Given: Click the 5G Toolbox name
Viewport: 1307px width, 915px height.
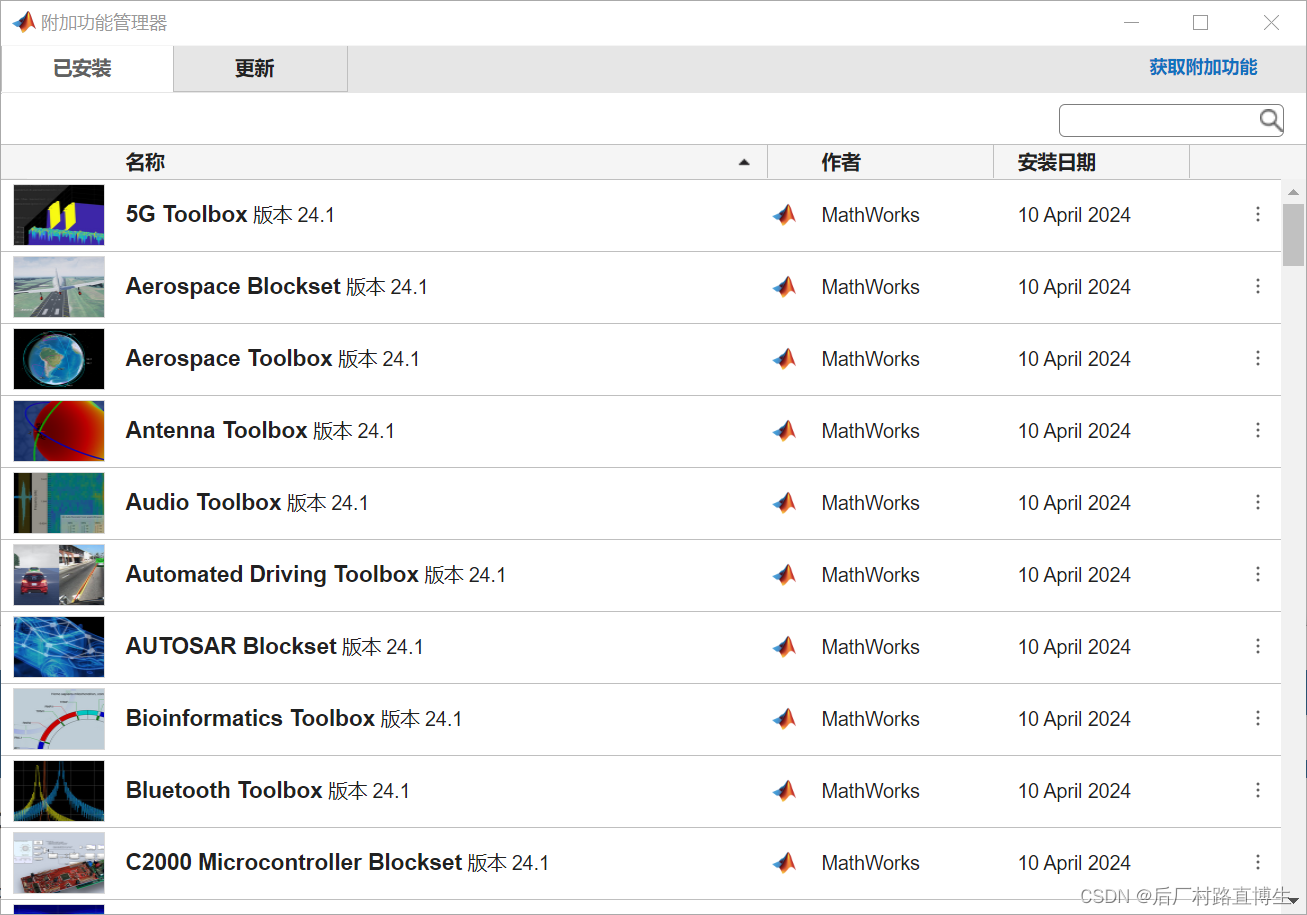Looking at the screenshot, I should (x=186, y=214).
